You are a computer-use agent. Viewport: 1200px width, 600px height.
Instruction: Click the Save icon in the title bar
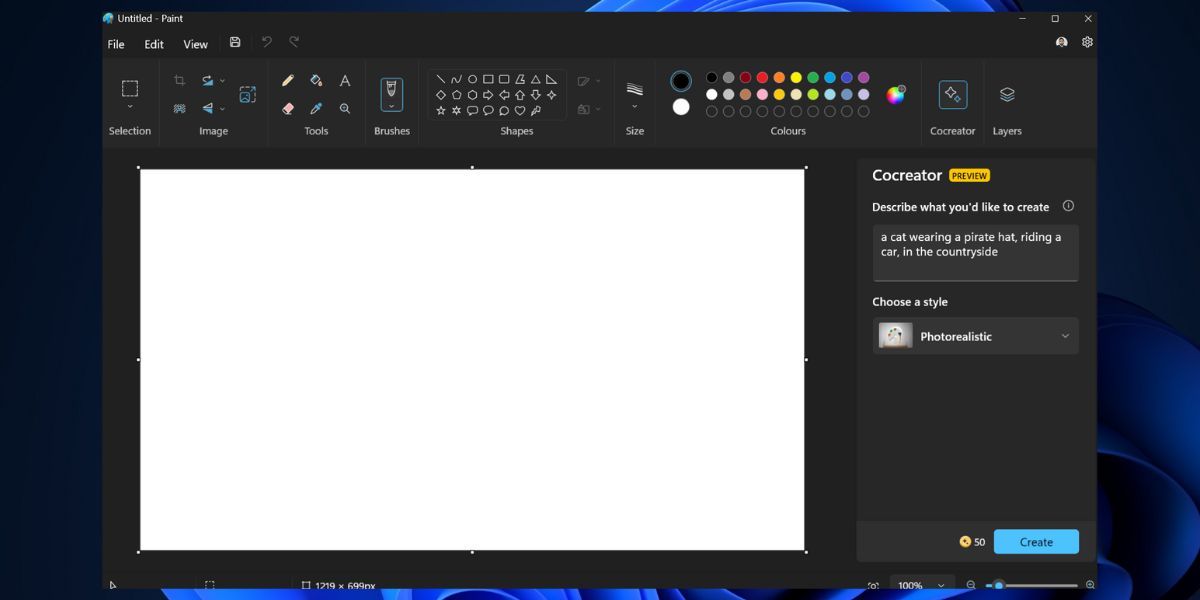[x=235, y=41]
